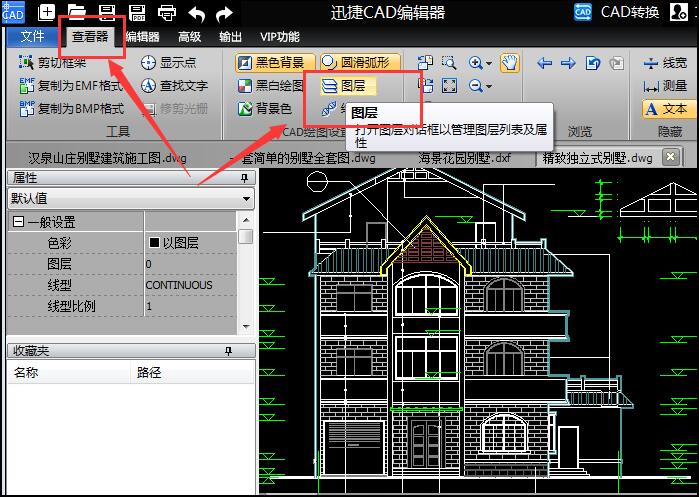Switch to the 高级 ribbon tab
The width and height of the screenshot is (699, 497).
[x=189, y=37]
